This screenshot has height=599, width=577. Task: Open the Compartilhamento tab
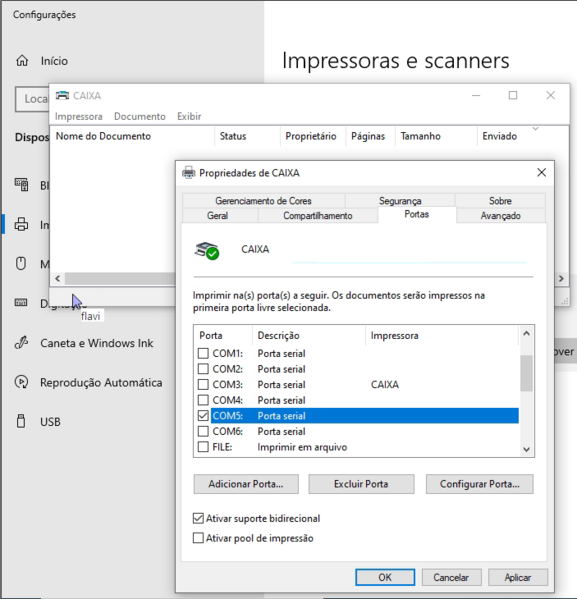click(318, 215)
